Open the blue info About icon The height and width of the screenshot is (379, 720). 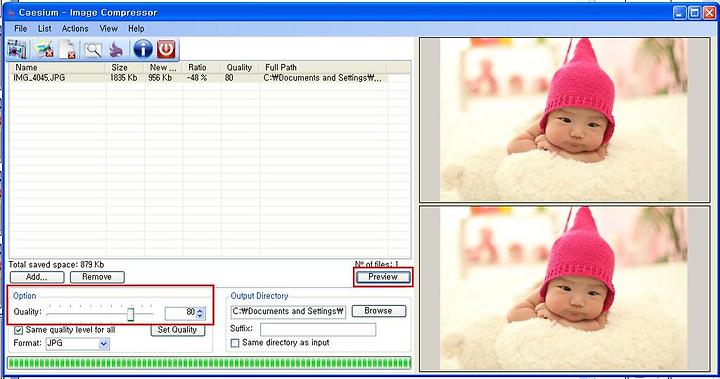[x=142, y=49]
